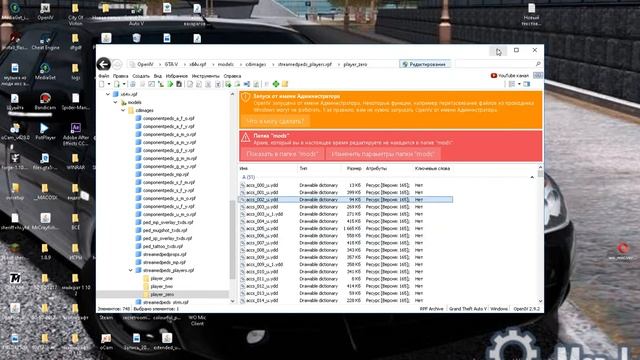Open the Инструменты menu
The height and width of the screenshot is (360, 640).
pos(205,76)
